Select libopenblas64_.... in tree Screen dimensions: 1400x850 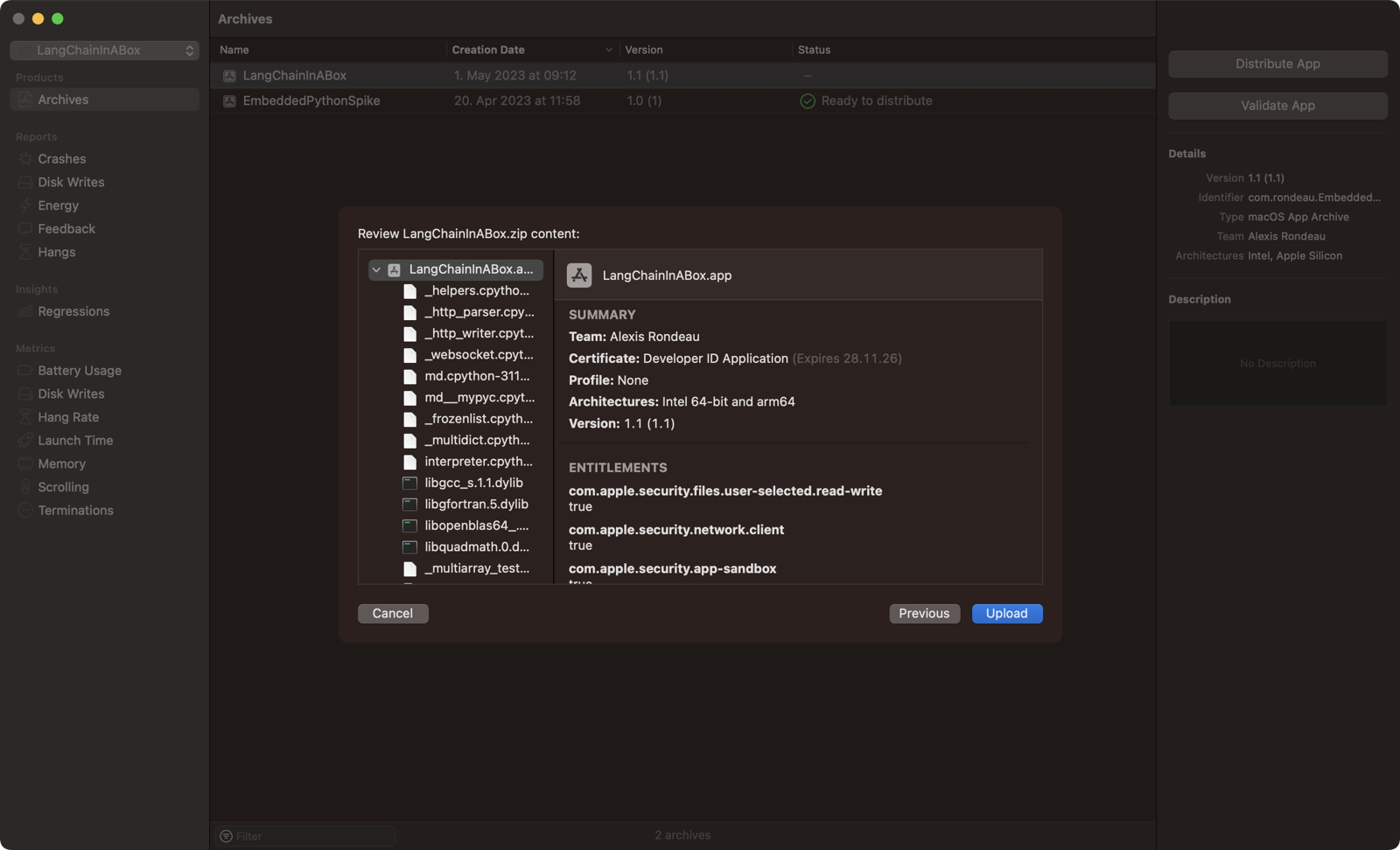pyautogui.click(x=477, y=526)
